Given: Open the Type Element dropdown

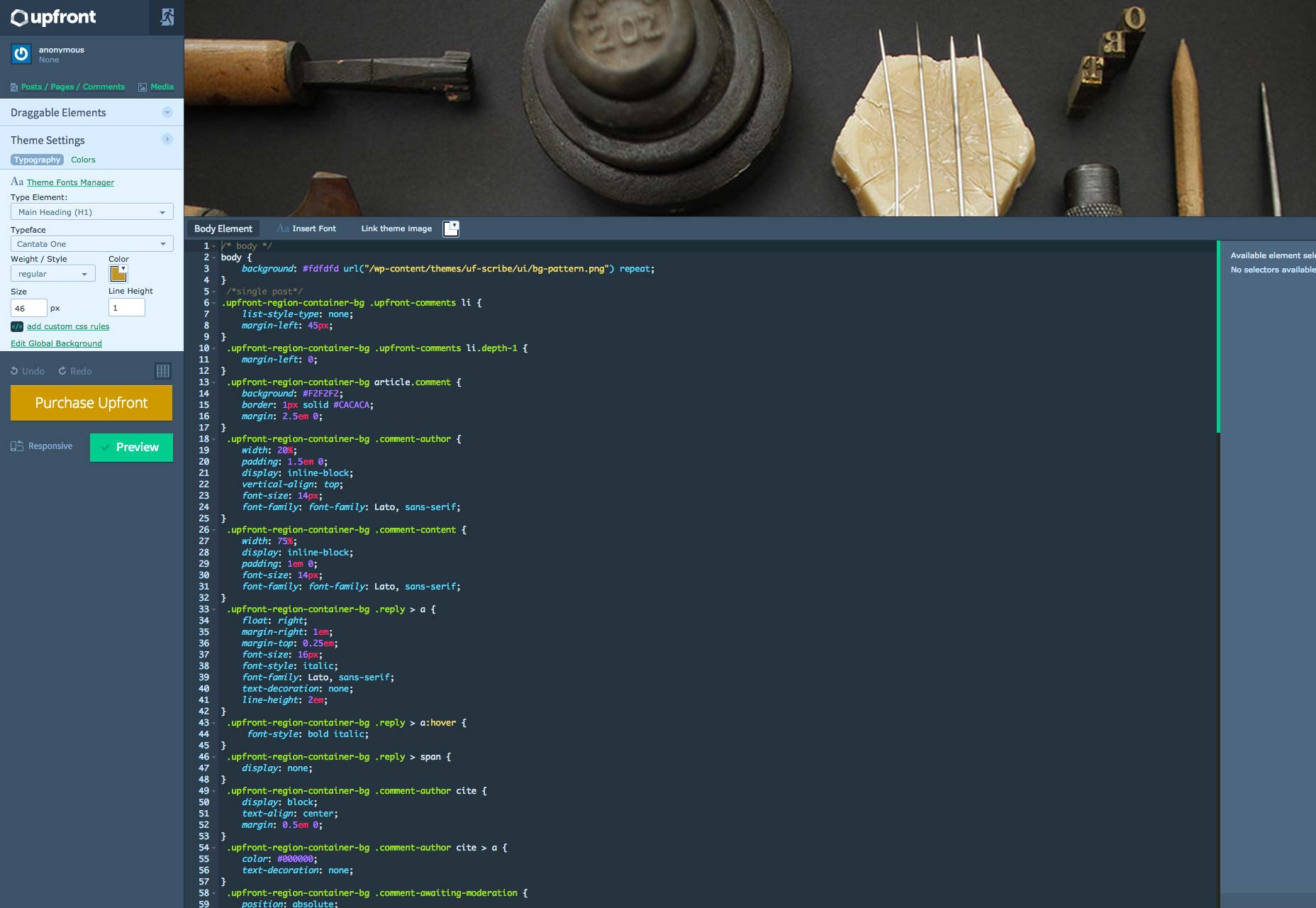Looking at the screenshot, I should (91, 212).
